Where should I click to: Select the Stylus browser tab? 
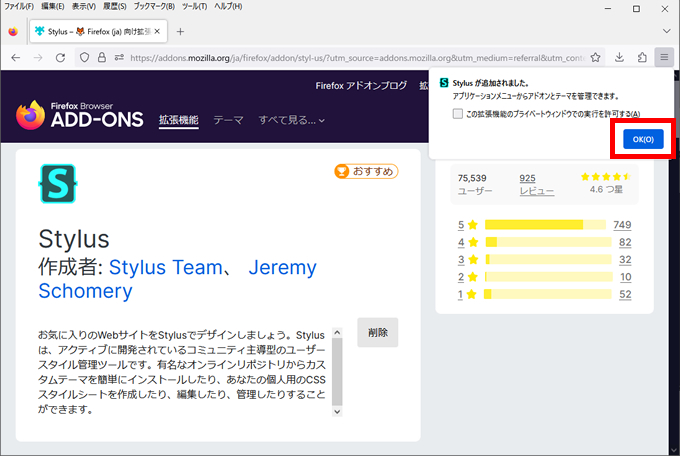coord(98,31)
